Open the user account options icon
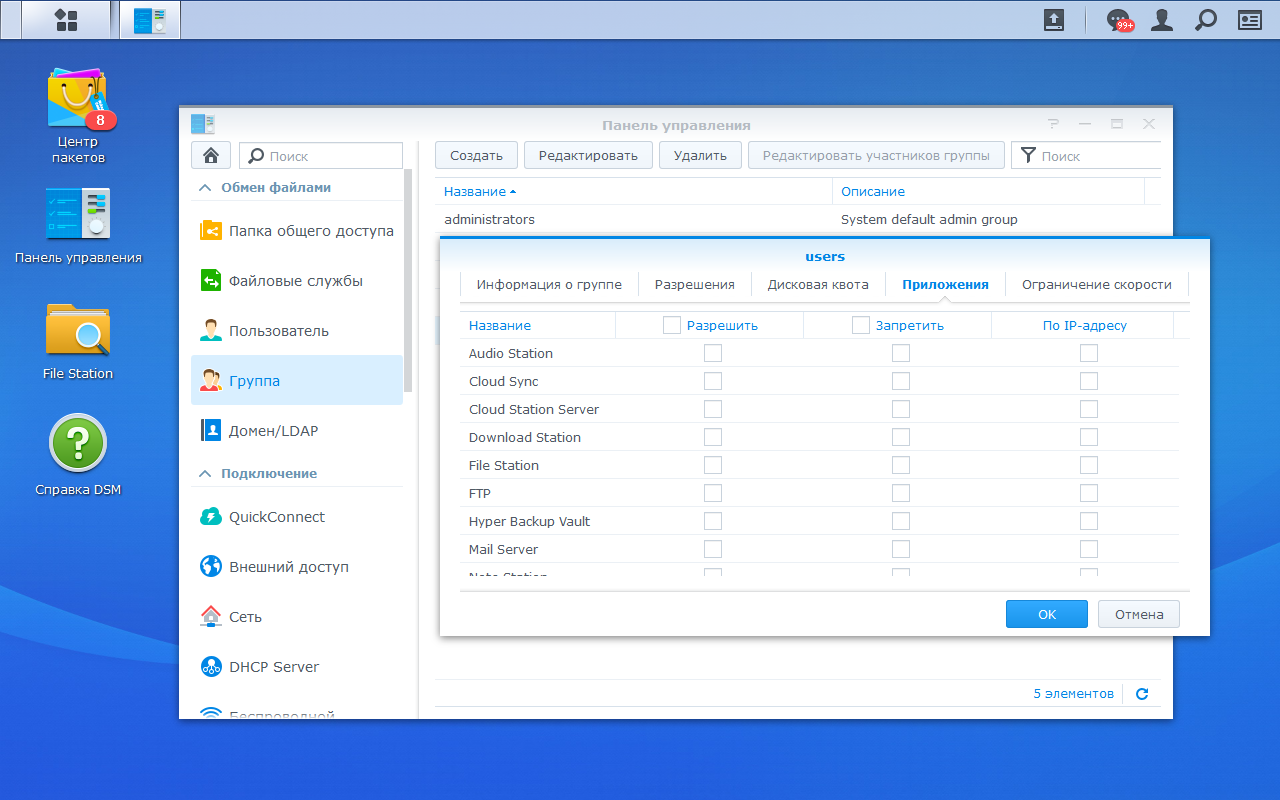 tap(1162, 20)
